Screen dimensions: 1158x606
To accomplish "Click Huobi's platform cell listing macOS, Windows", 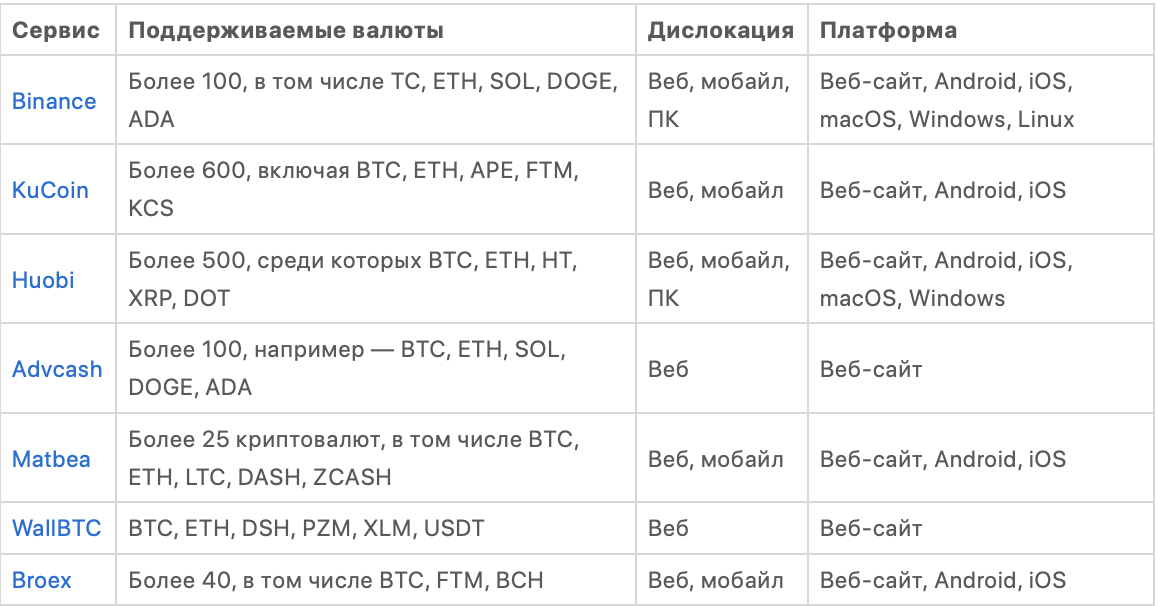I will (946, 280).
